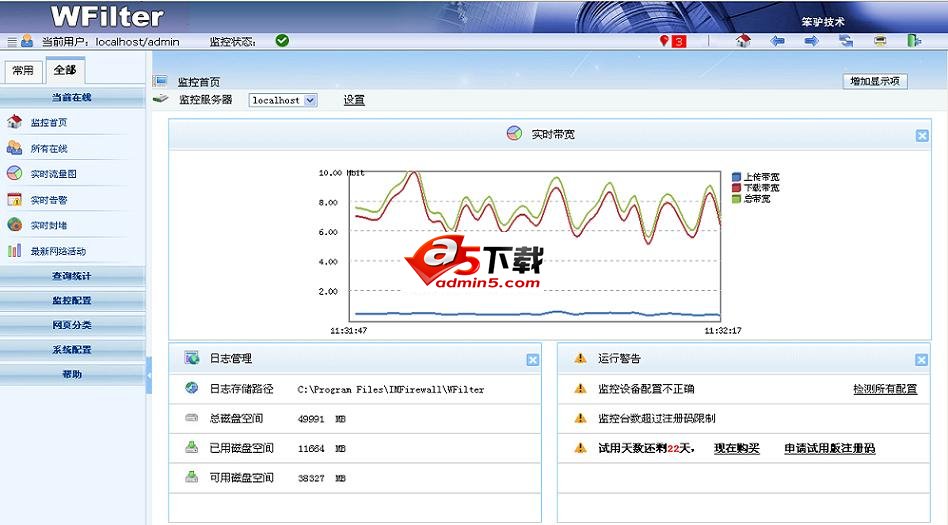Click the 日志存储路径 globe icon
The image size is (948, 525).
pyautogui.click(x=192, y=388)
